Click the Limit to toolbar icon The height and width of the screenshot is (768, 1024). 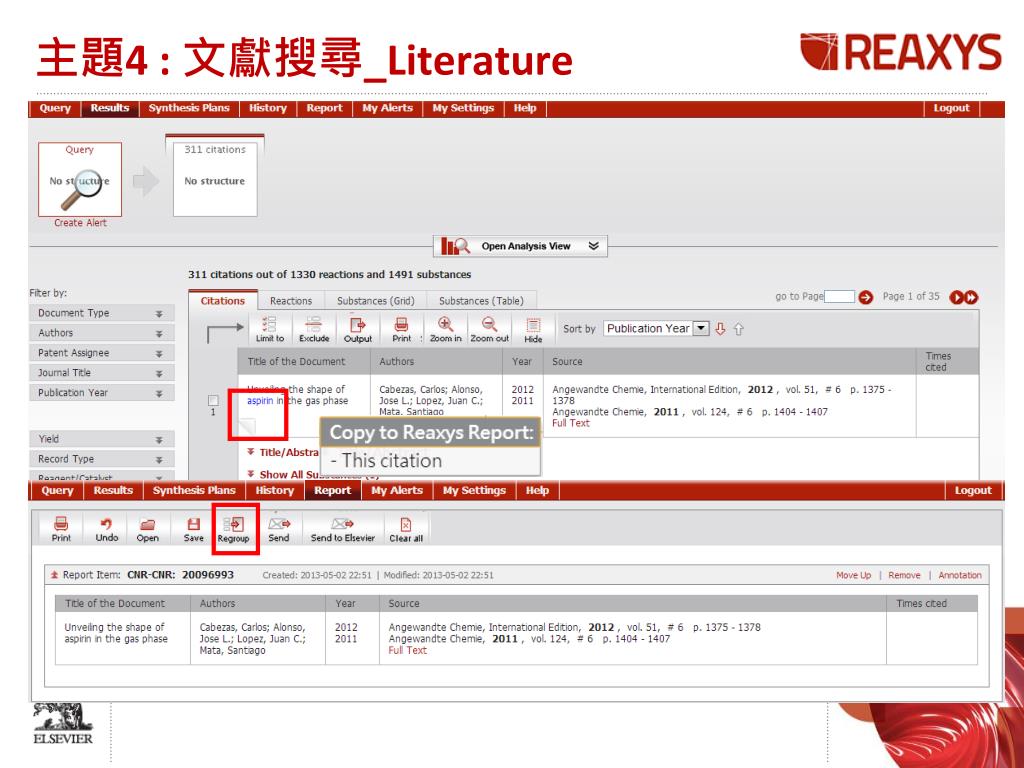click(269, 328)
